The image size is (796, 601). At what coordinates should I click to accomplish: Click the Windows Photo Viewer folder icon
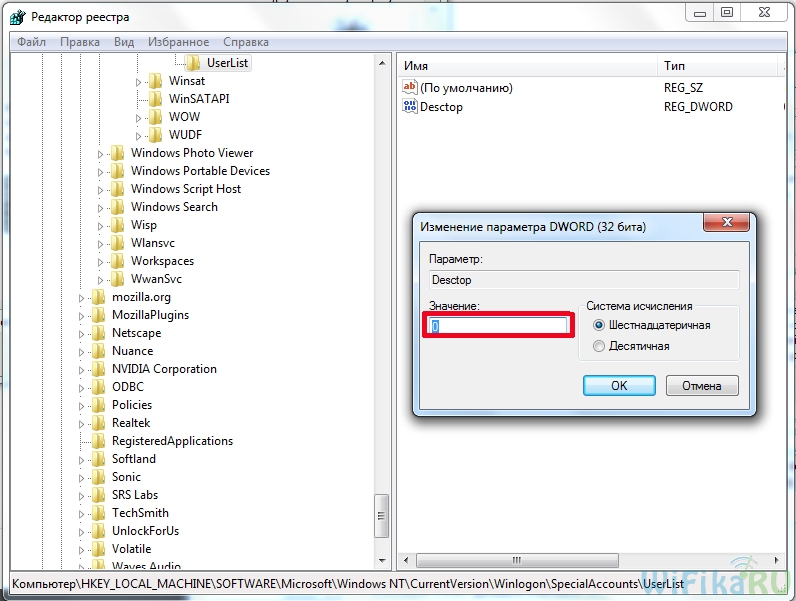117,153
